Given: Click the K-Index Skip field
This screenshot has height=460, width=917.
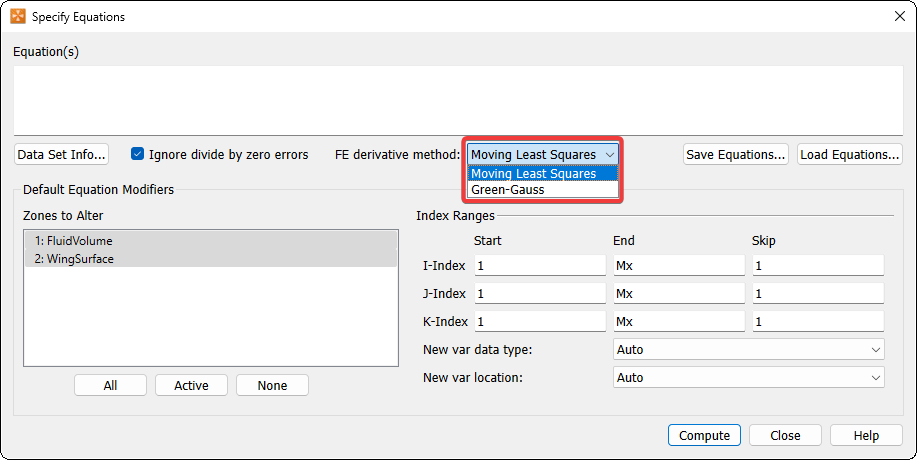Looking at the screenshot, I should click(817, 322).
